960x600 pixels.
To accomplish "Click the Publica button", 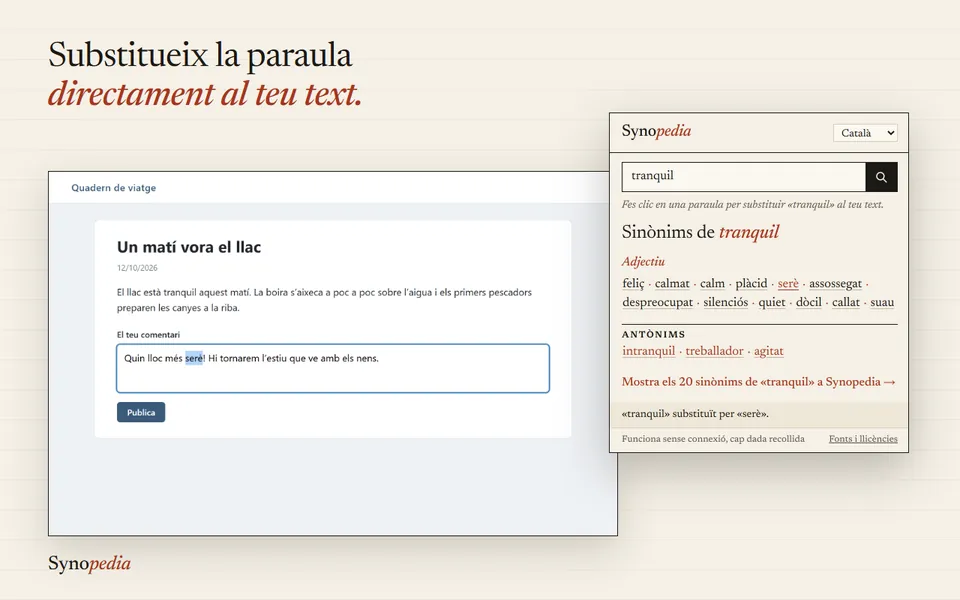I will coord(141,412).
